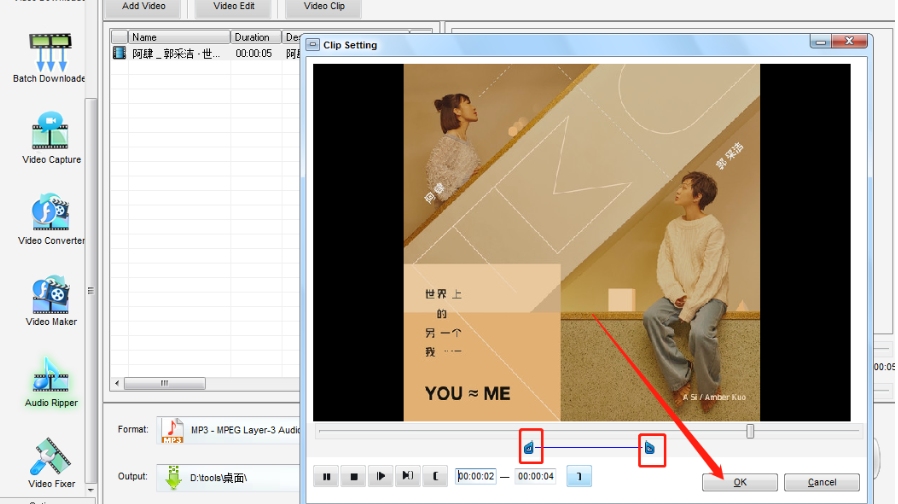Open the Video Edit tab

(x=234, y=7)
